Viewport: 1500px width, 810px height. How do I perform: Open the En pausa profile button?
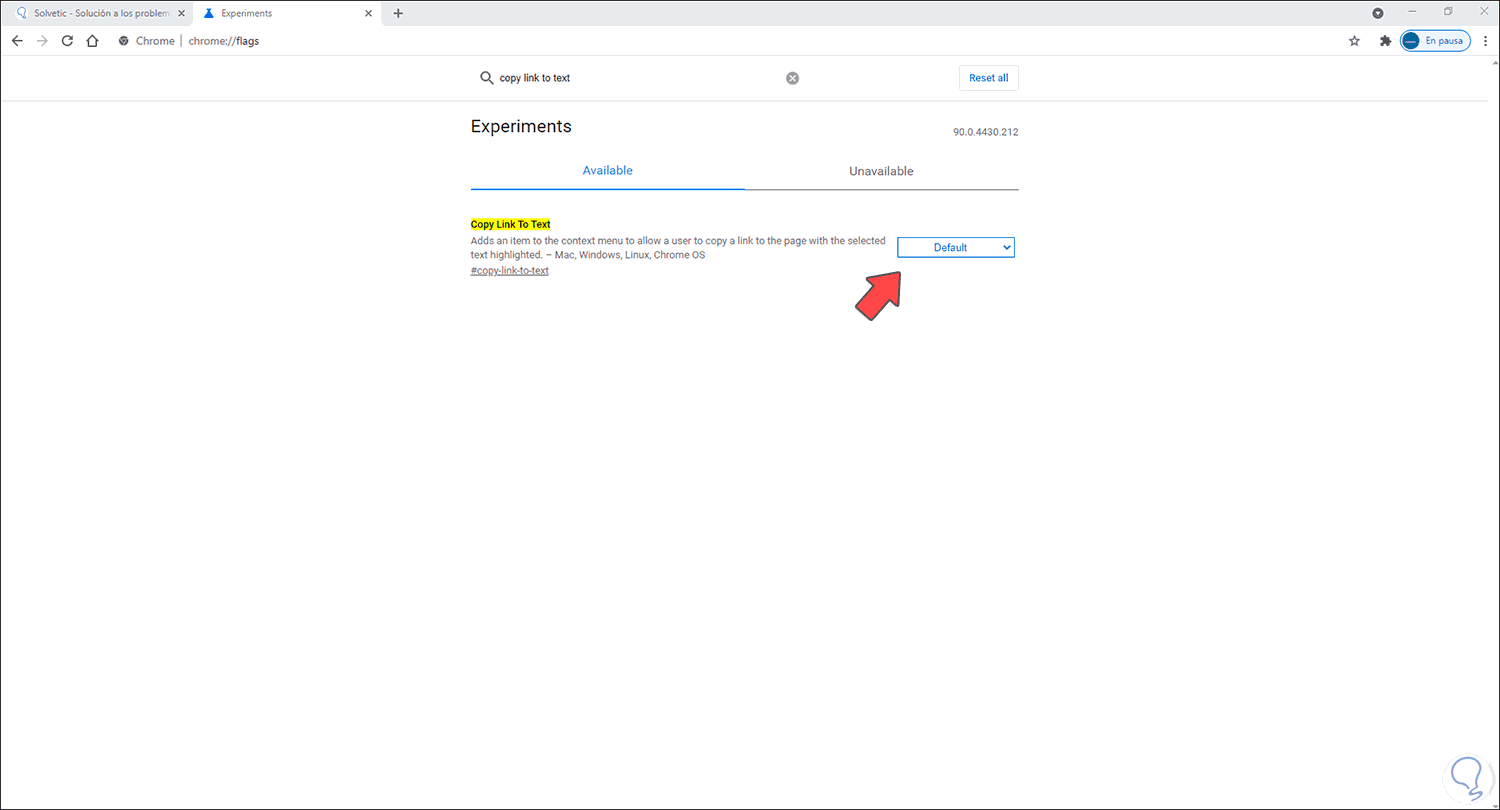coord(1435,41)
